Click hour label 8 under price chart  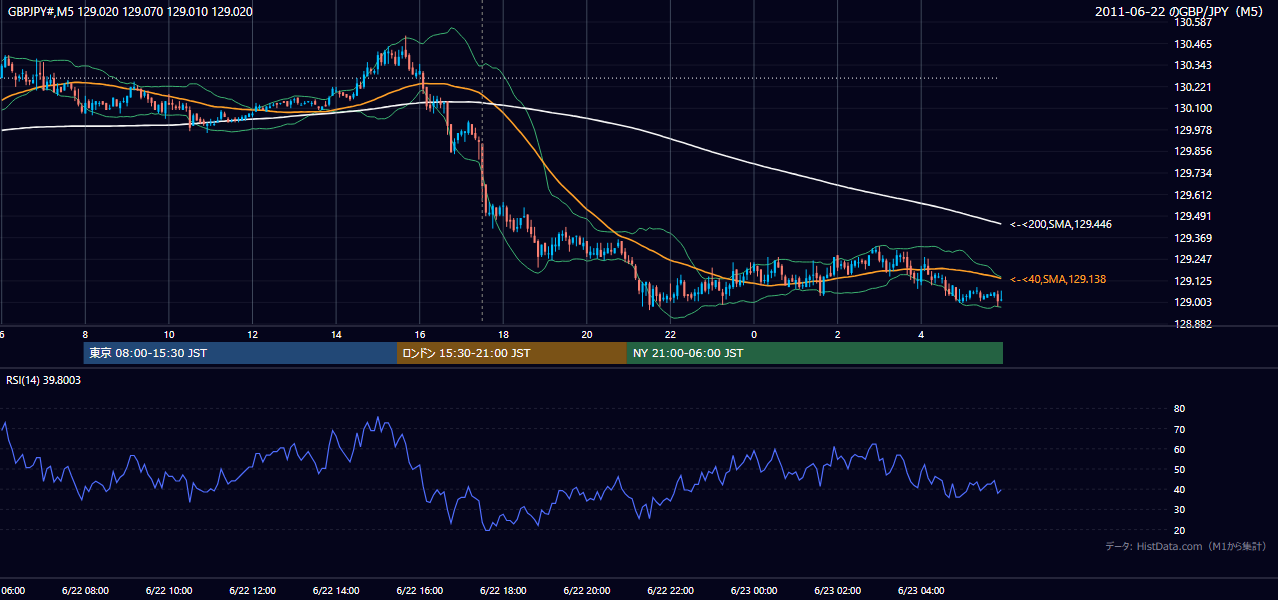point(85,334)
